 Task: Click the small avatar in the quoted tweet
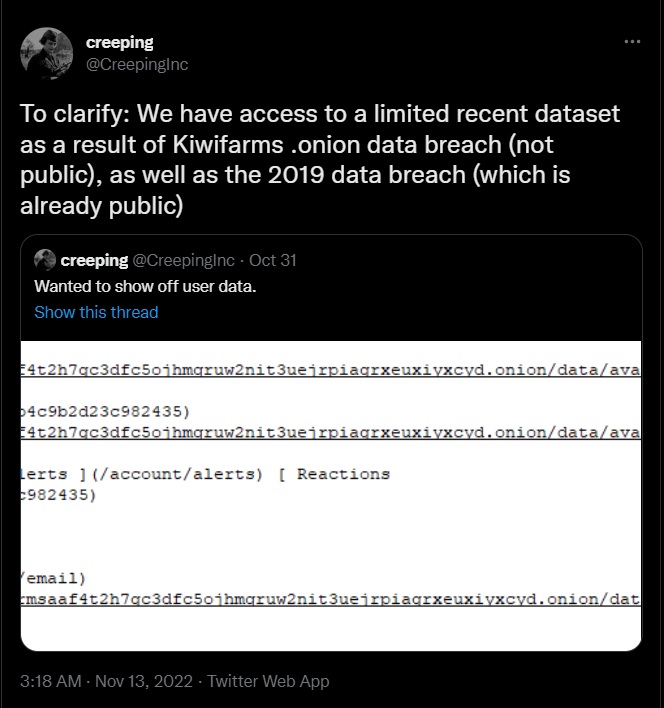tap(45, 261)
